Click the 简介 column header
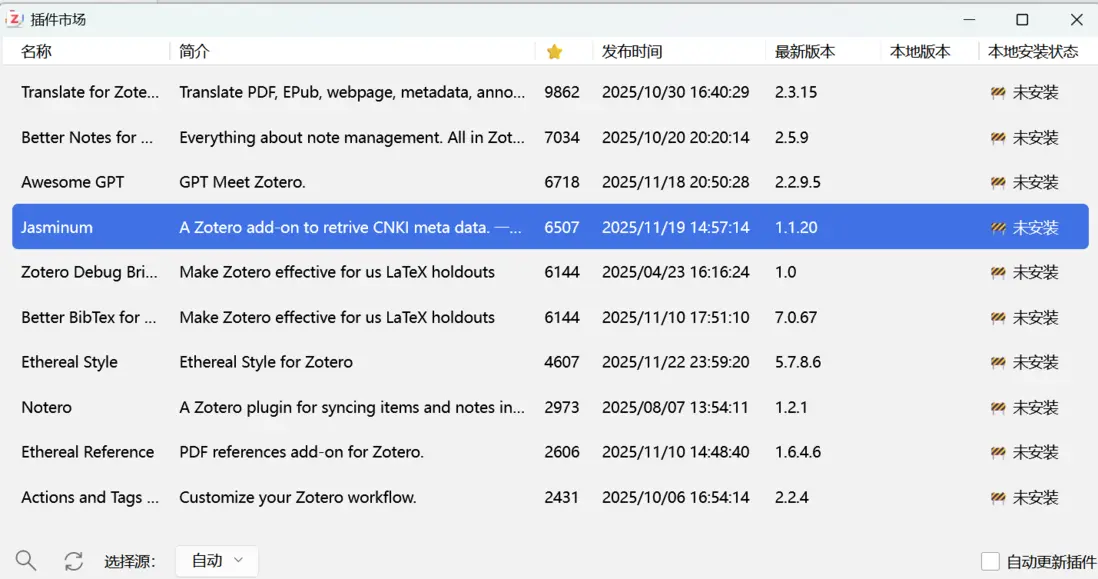The width and height of the screenshot is (1098, 579). pyautogui.click(x=195, y=52)
